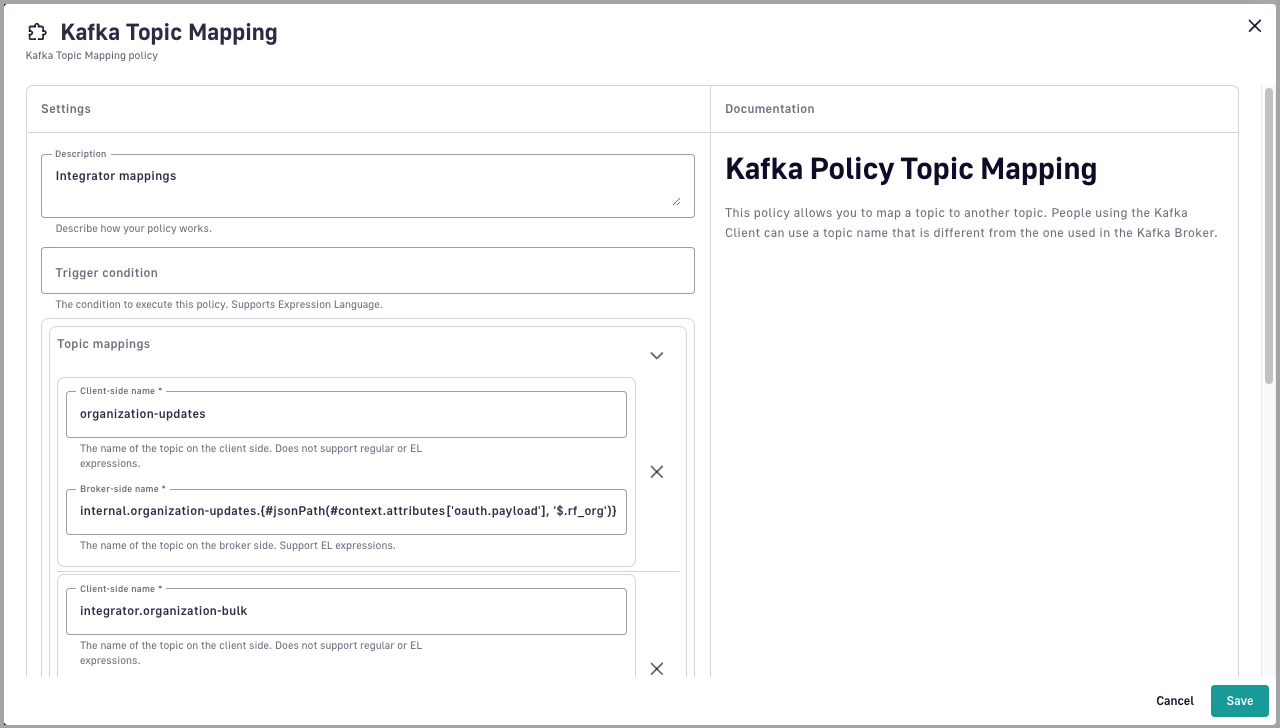Collapse the Topic mappings section
Viewport: 1280px width, 728px height.
coord(656,355)
